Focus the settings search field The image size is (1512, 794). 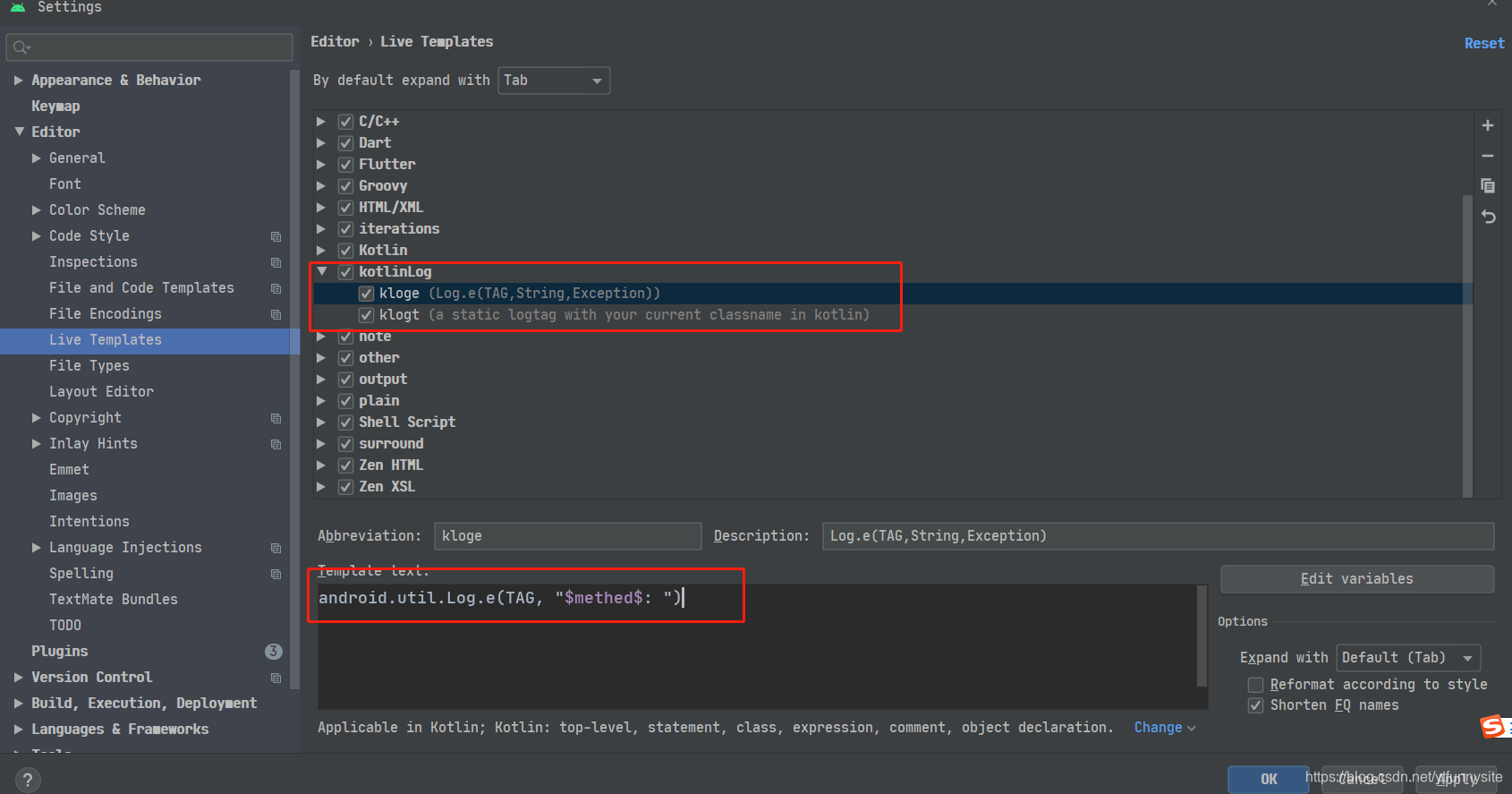[x=149, y=47]
